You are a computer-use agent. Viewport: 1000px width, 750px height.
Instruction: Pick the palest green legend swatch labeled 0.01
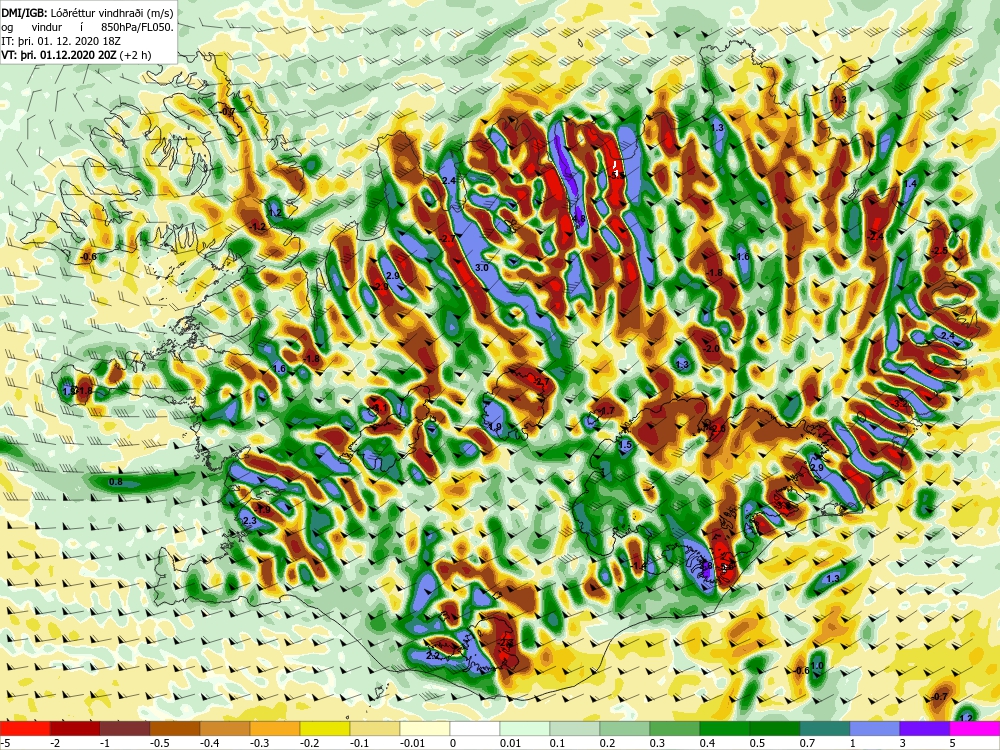pyautogui.click(x=525, y=728)
